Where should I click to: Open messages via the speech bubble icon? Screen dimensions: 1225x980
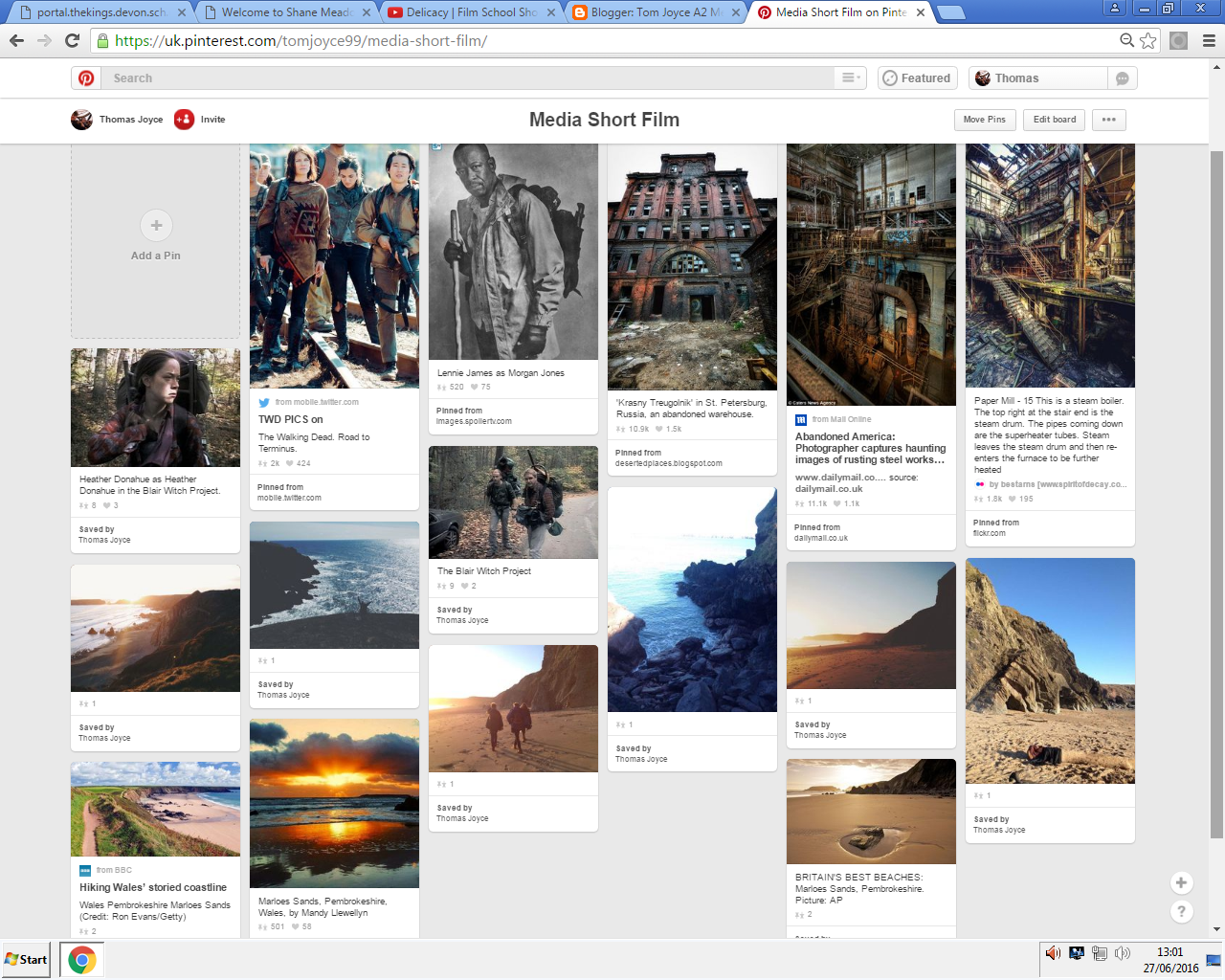1124,78
